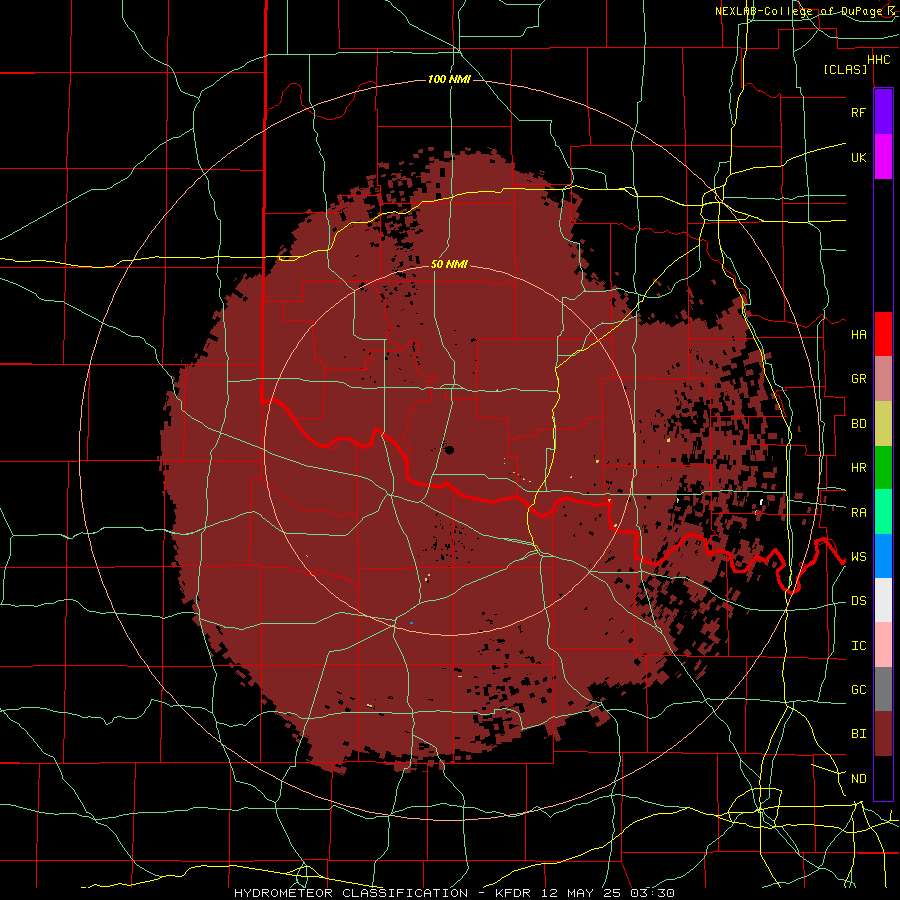
Task: Click the BI dark red legend swatch
Action: (883, 734)
